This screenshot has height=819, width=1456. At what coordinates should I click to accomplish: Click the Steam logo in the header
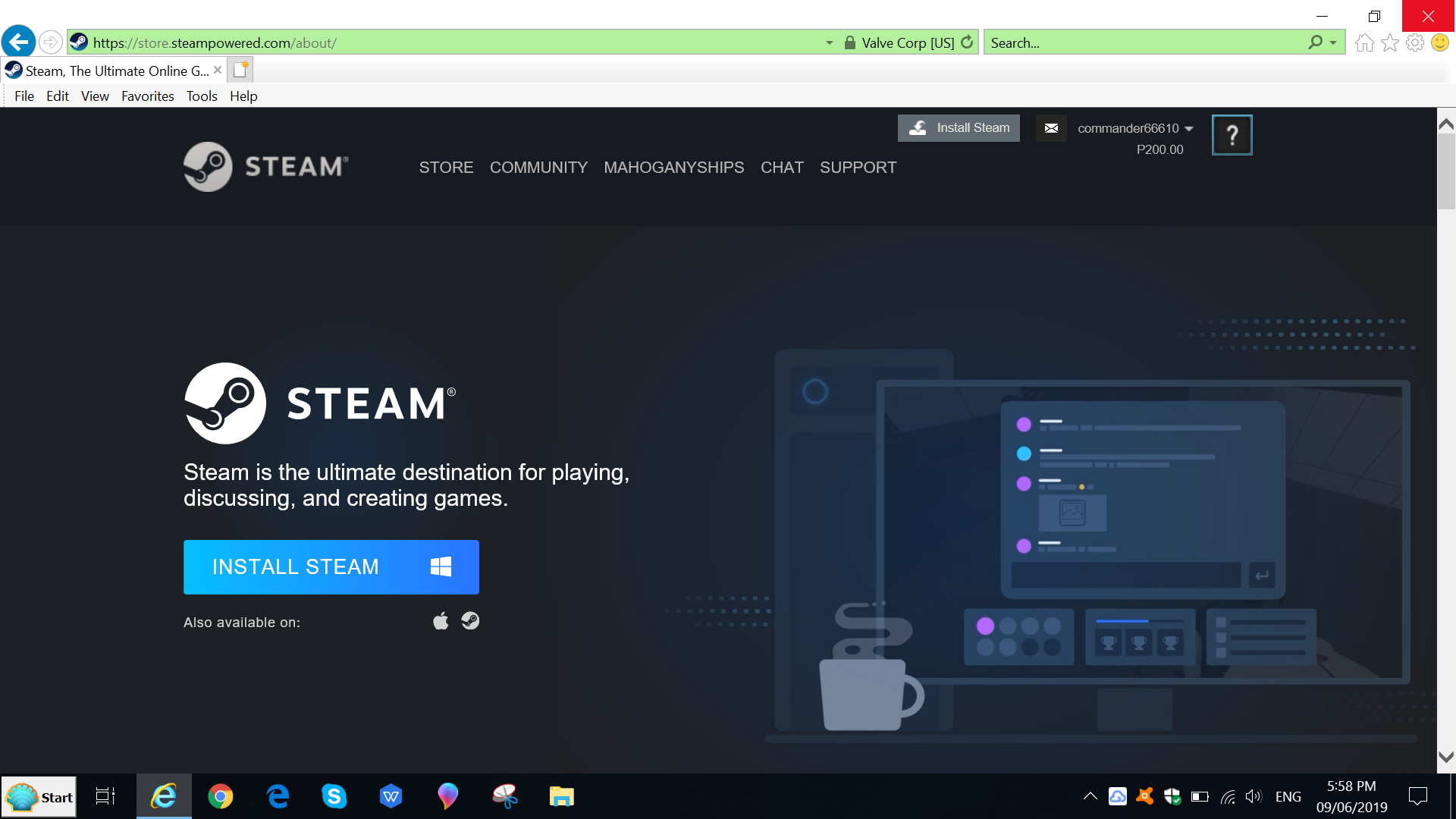[265, 167]
